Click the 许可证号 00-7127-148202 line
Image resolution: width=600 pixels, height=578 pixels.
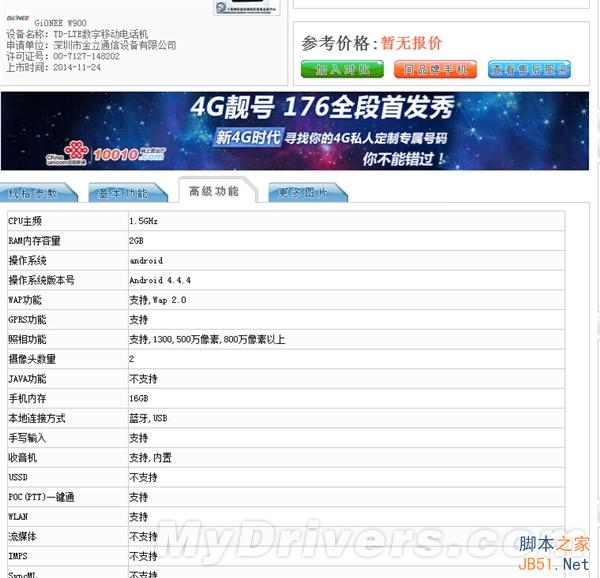tap(63, 56)
